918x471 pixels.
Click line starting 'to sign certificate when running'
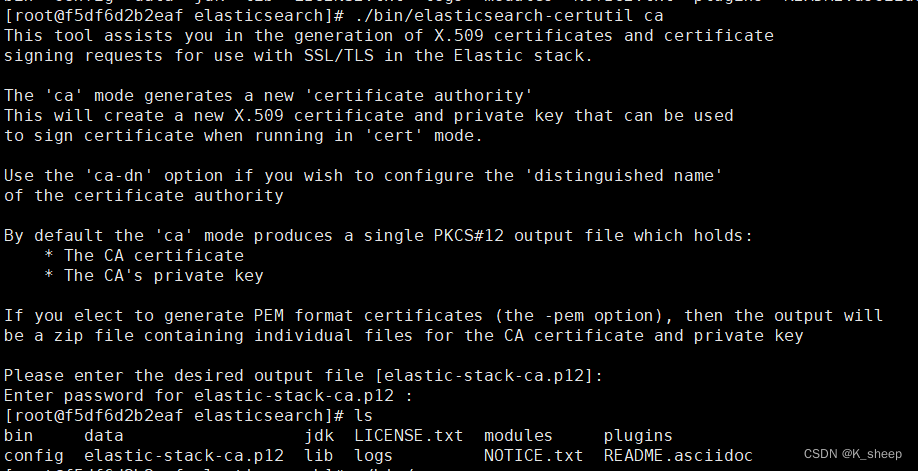click(x=244, y=136)
